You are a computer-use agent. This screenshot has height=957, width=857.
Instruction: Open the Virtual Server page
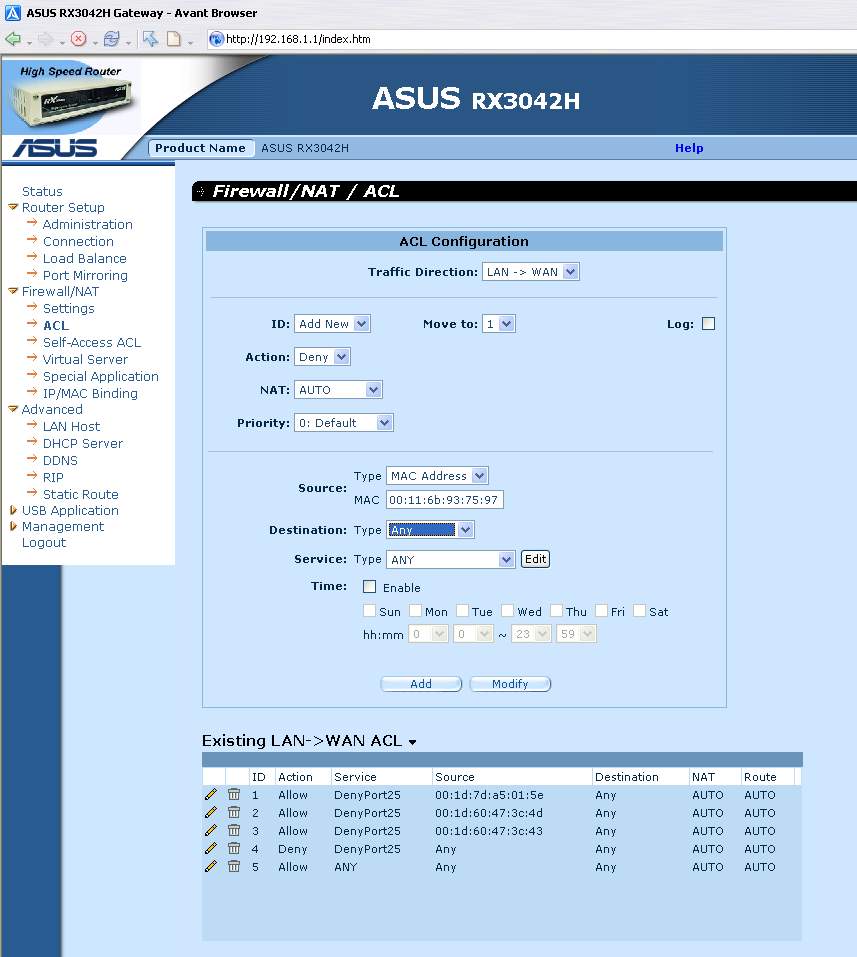tap(85, 359)
